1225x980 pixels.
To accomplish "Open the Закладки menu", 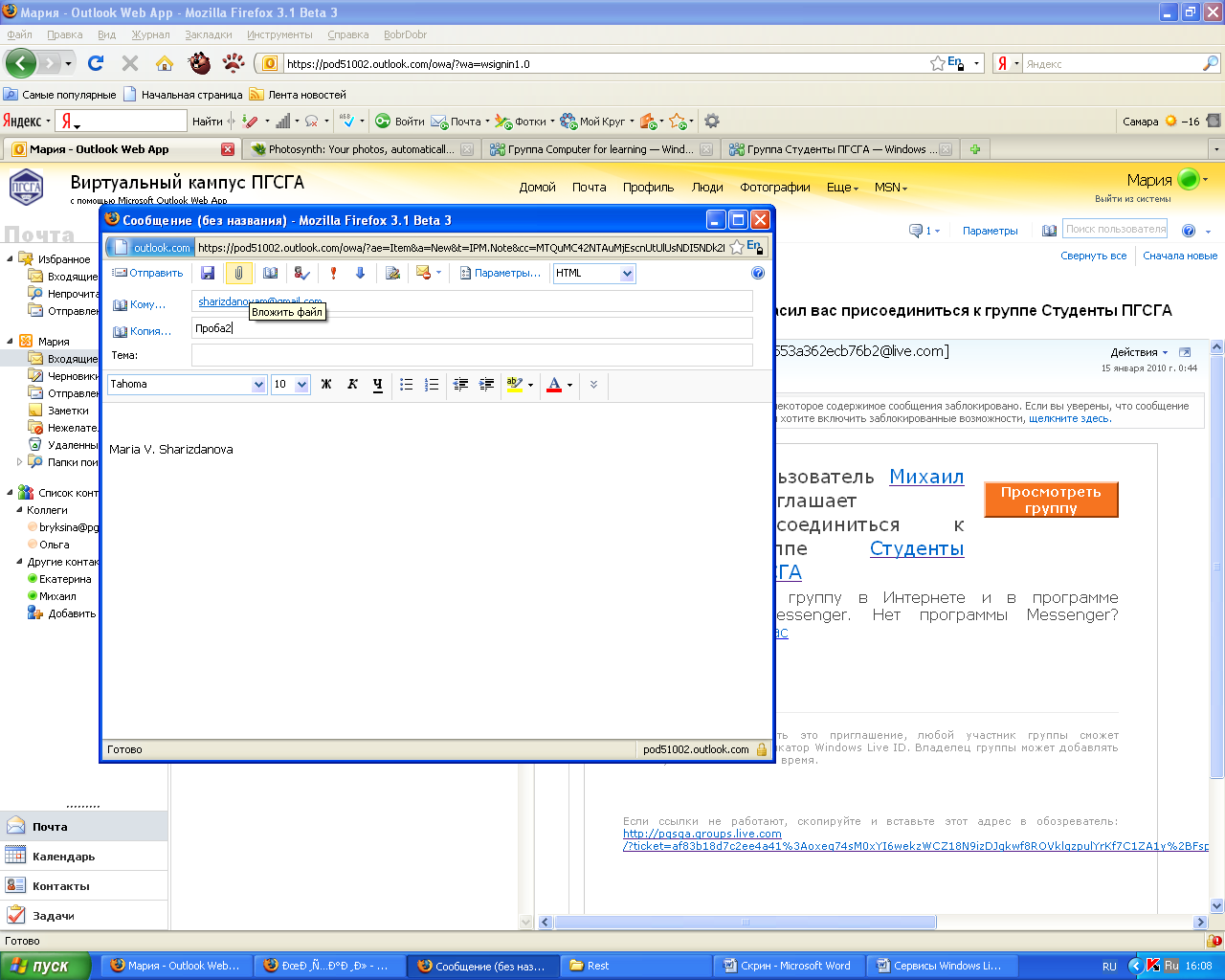I will 209,34.
